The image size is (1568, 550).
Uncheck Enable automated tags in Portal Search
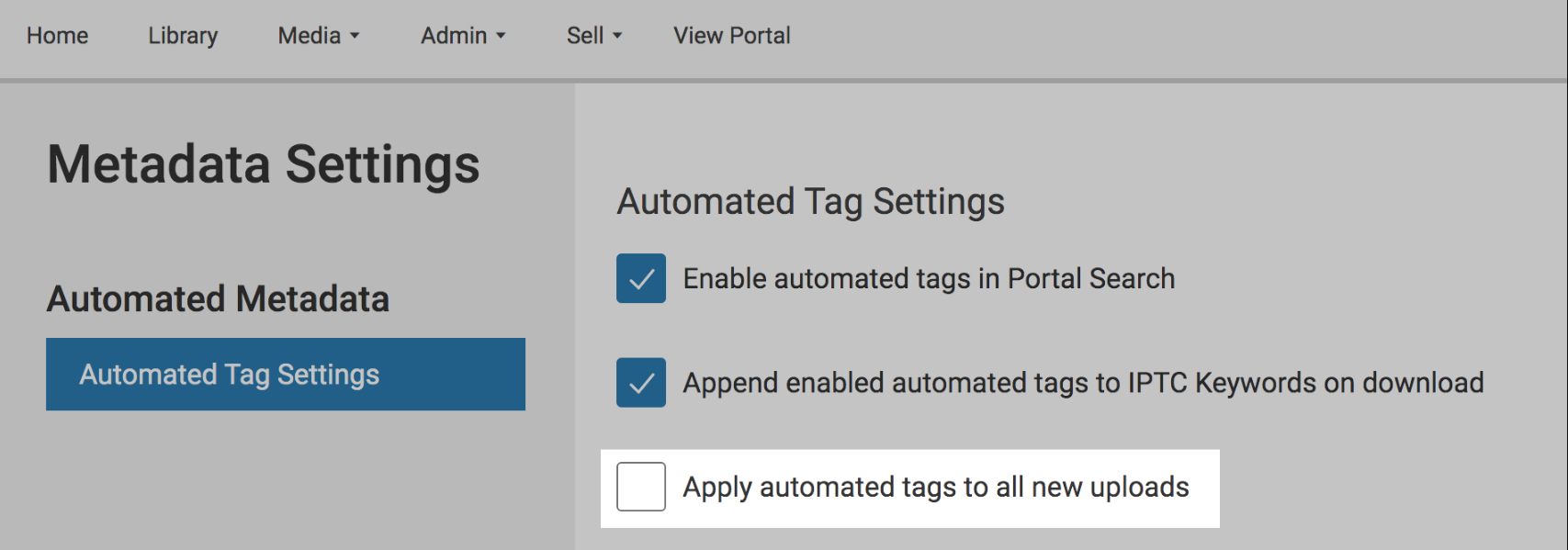tap(641, 278)
